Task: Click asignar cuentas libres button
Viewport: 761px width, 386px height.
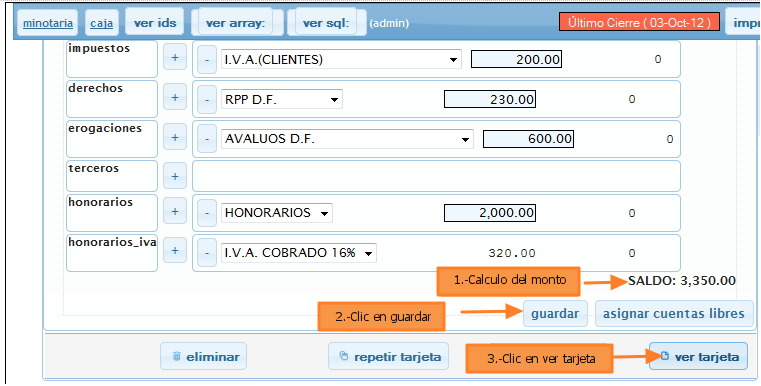Action: 674,314
